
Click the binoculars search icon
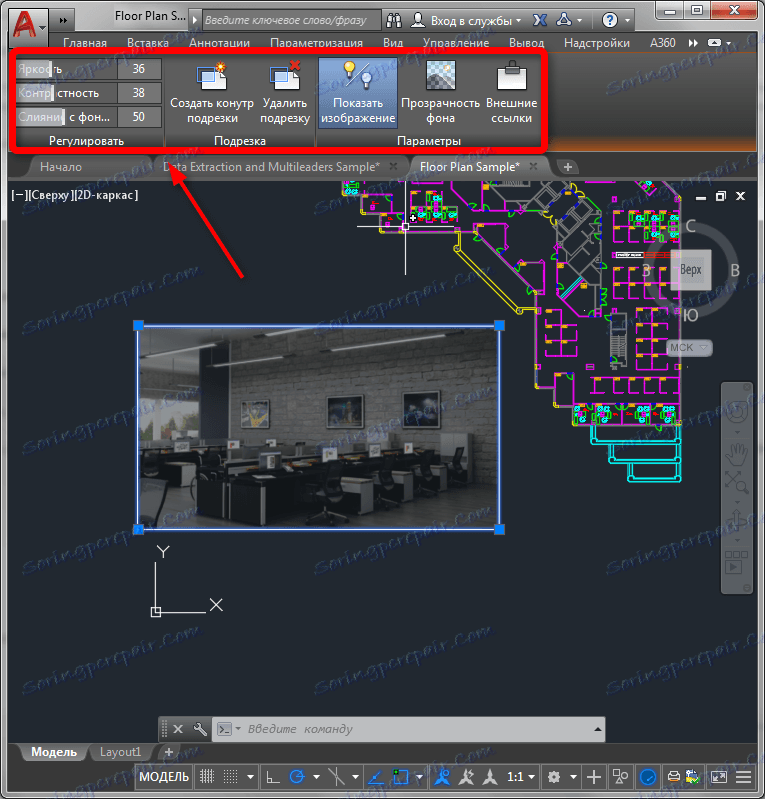[x=393, y=20]
